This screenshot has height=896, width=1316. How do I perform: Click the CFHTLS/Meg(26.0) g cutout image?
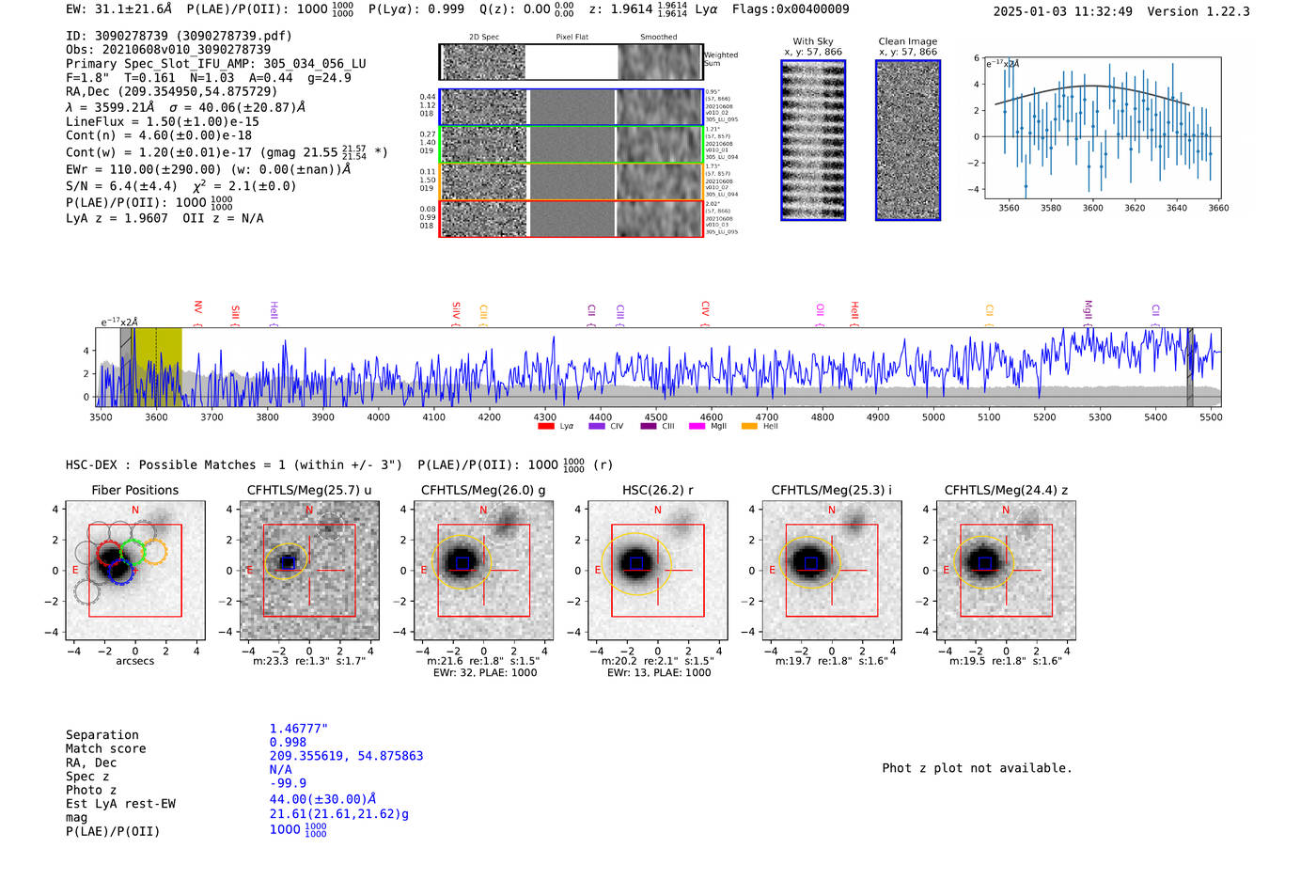click(483, 571)
